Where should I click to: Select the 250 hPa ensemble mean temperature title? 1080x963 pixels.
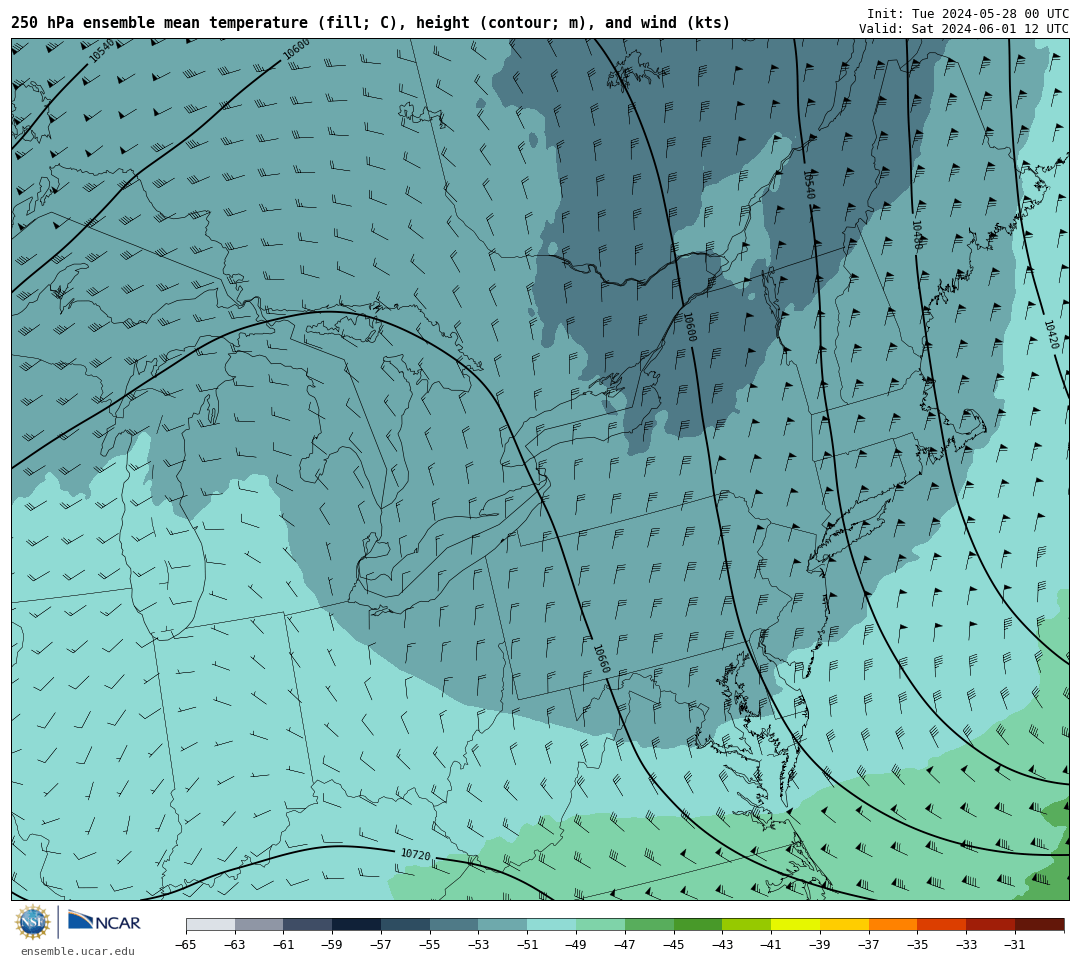click(x=371, y=23)
